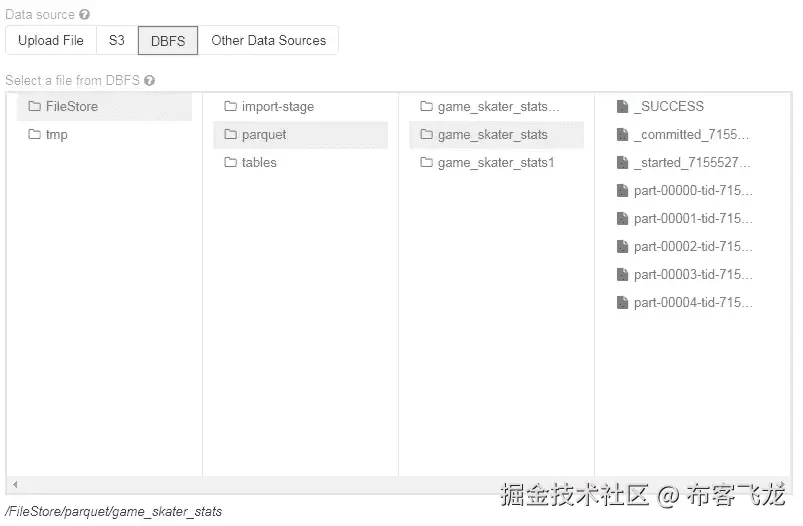Click the tmp folder icon

coord(34,134)
